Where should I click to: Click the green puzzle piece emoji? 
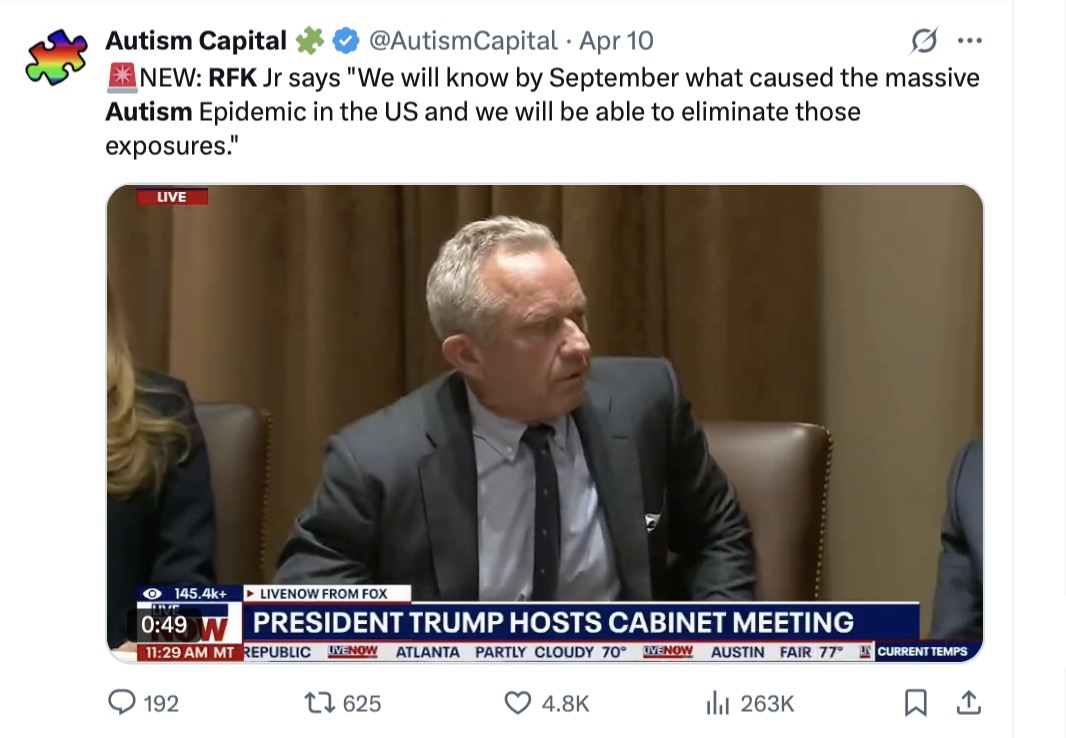click(309, 41)
